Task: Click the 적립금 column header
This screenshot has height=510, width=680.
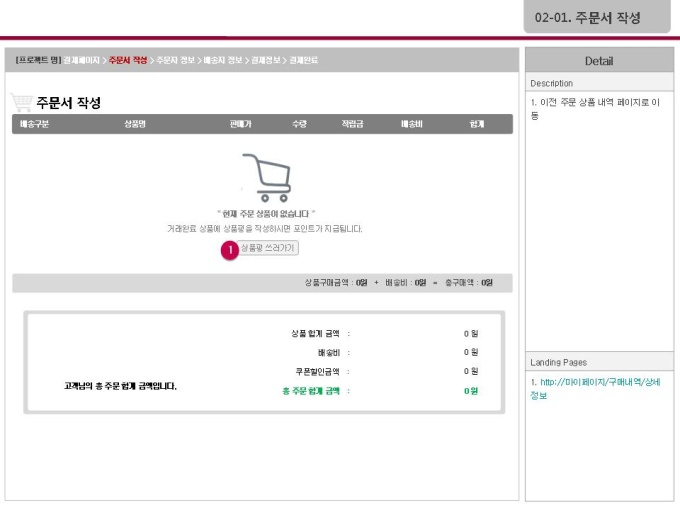Action: (352, 125)
